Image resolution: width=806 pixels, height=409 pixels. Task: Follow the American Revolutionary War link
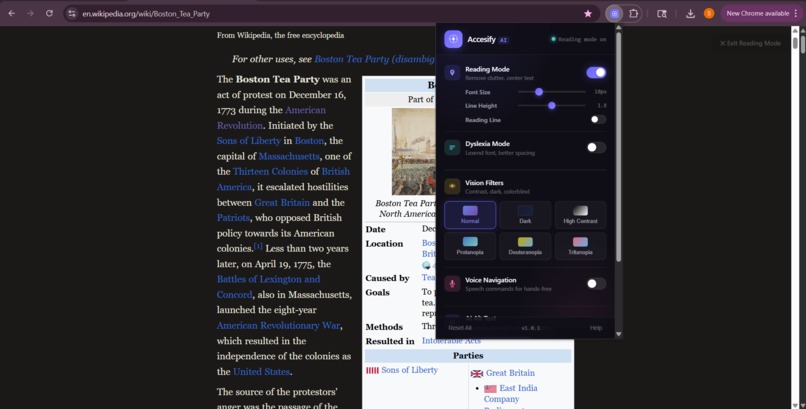click(278, 326)
